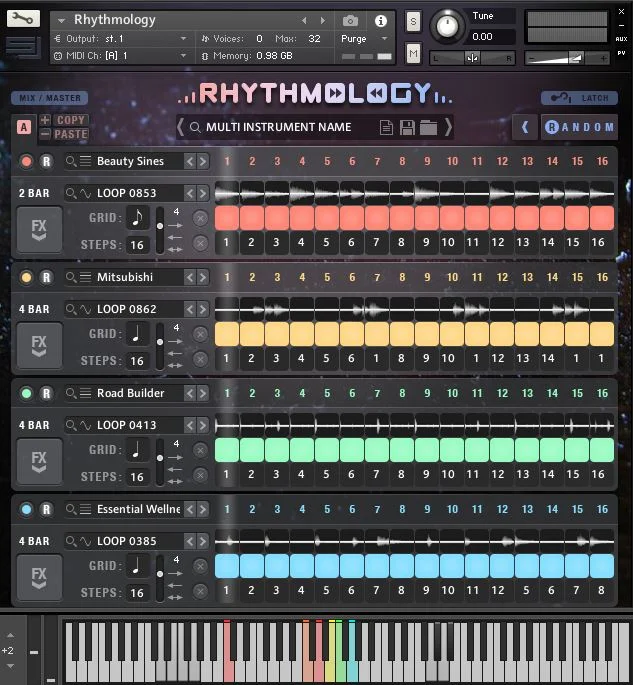
Task: Click magnifier search in multi instrument name bar
Action: click(195, 127)
